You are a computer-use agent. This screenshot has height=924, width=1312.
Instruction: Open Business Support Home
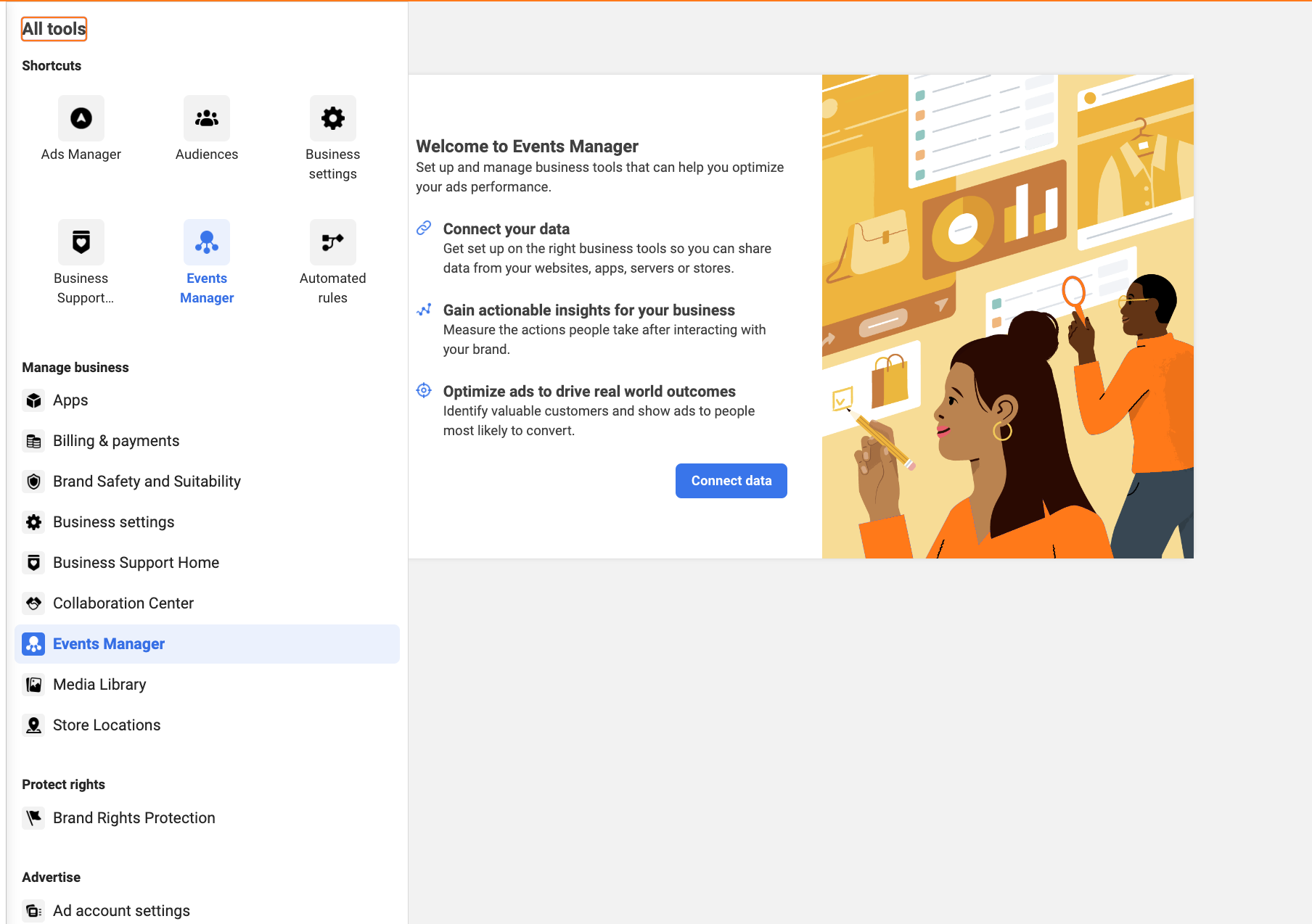click(x=207, y=563)
